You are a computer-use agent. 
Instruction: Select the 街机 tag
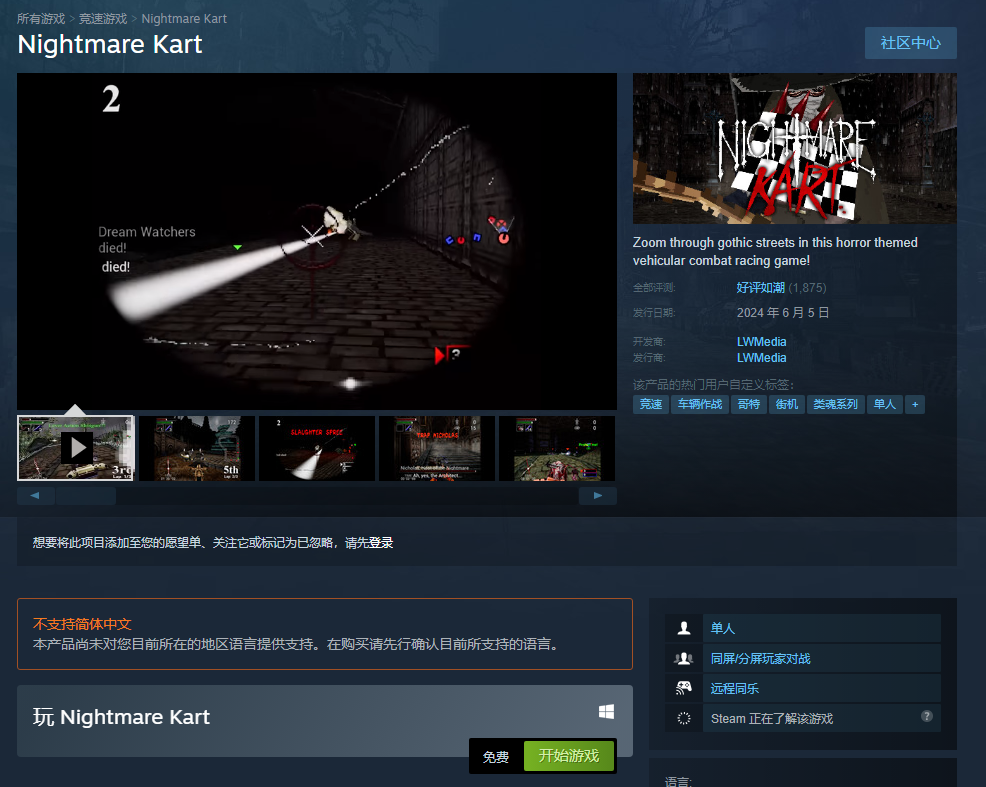point(787,404)
